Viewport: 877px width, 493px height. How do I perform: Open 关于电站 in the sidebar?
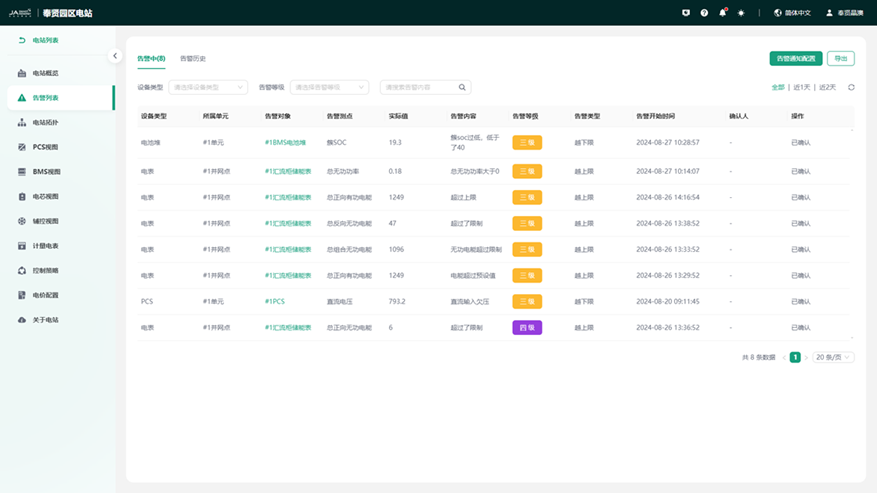coord(45,320)
